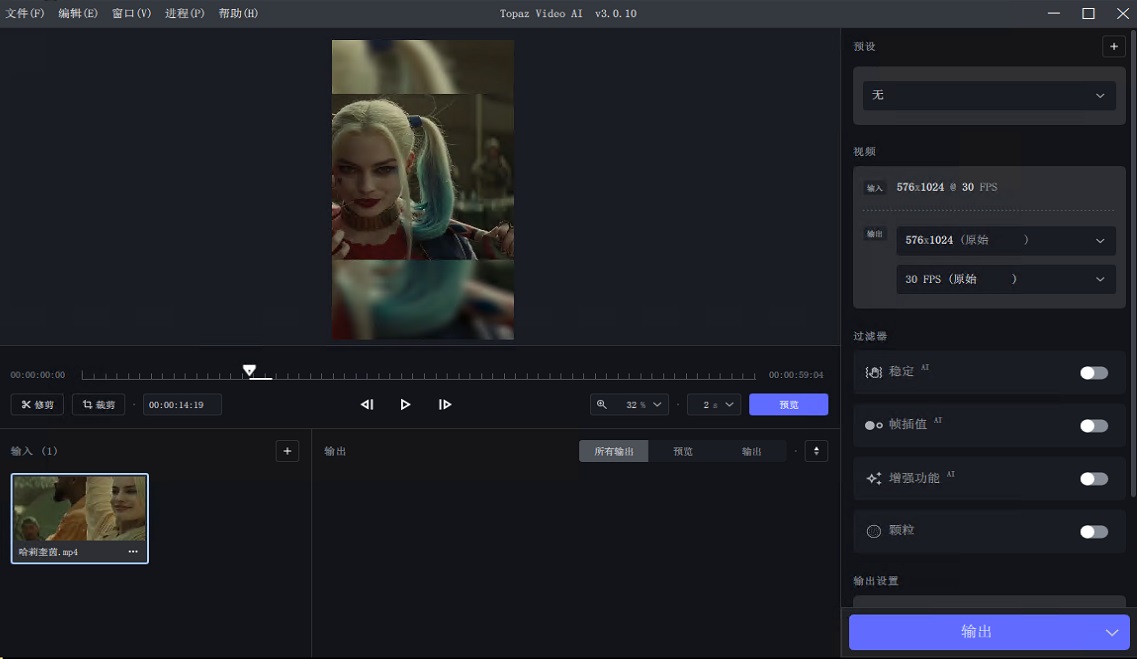Open the 576x1024 output resolution dropdown
The image size is (1137, 659).
[1005, 240]
